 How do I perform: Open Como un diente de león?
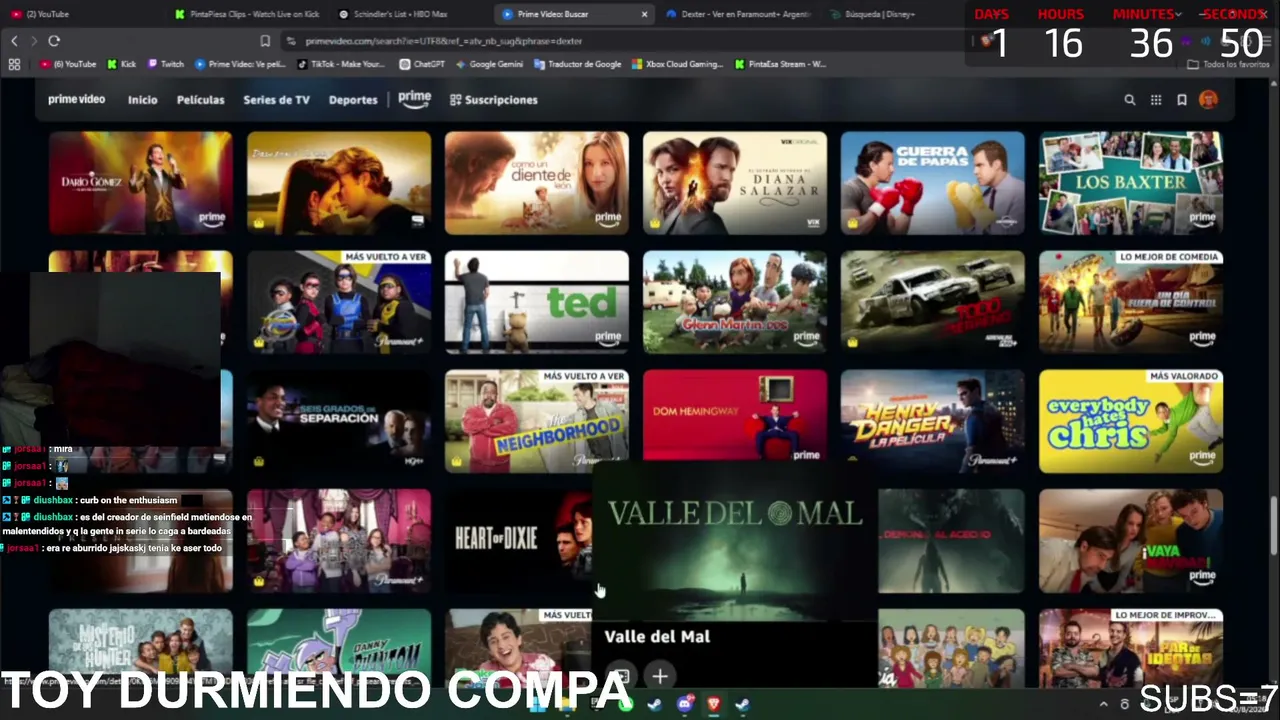(537, 183)
